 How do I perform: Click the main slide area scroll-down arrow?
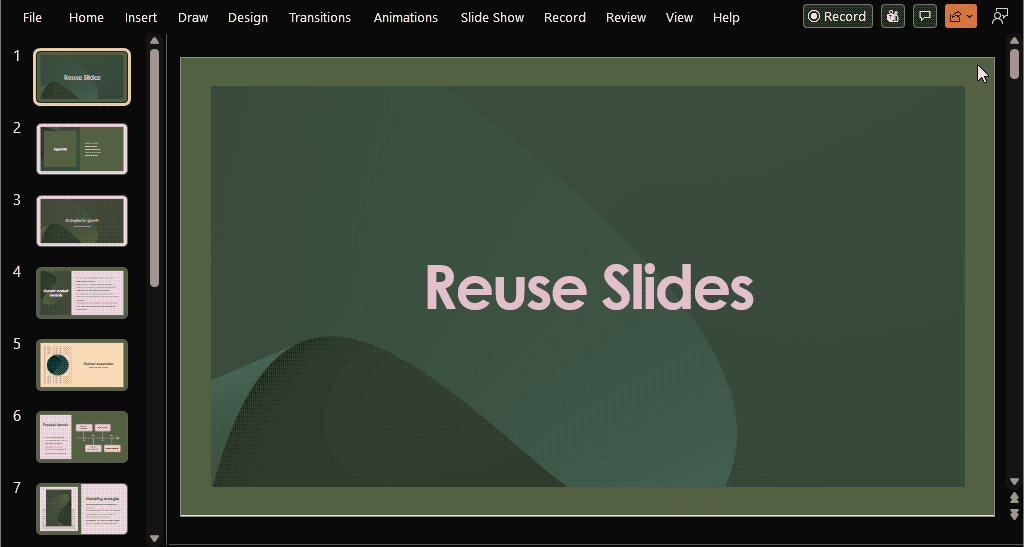[1014, 482]
